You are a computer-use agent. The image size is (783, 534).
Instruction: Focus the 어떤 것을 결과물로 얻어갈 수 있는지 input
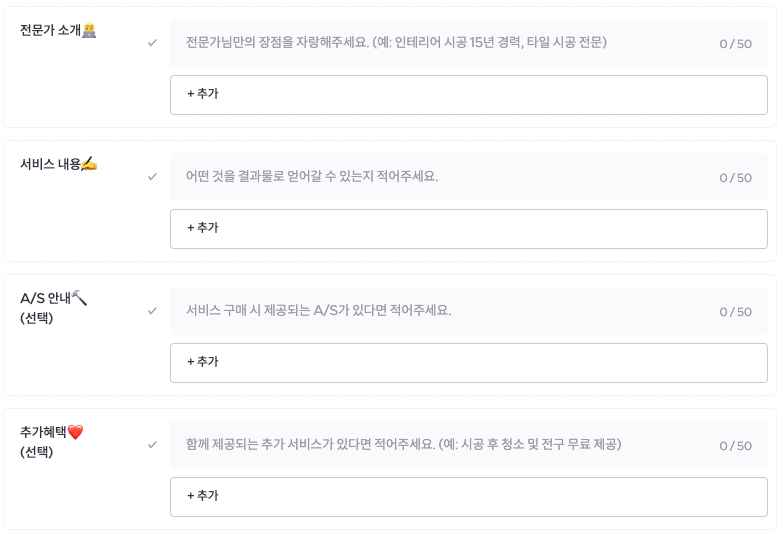(x=468, y=177)
